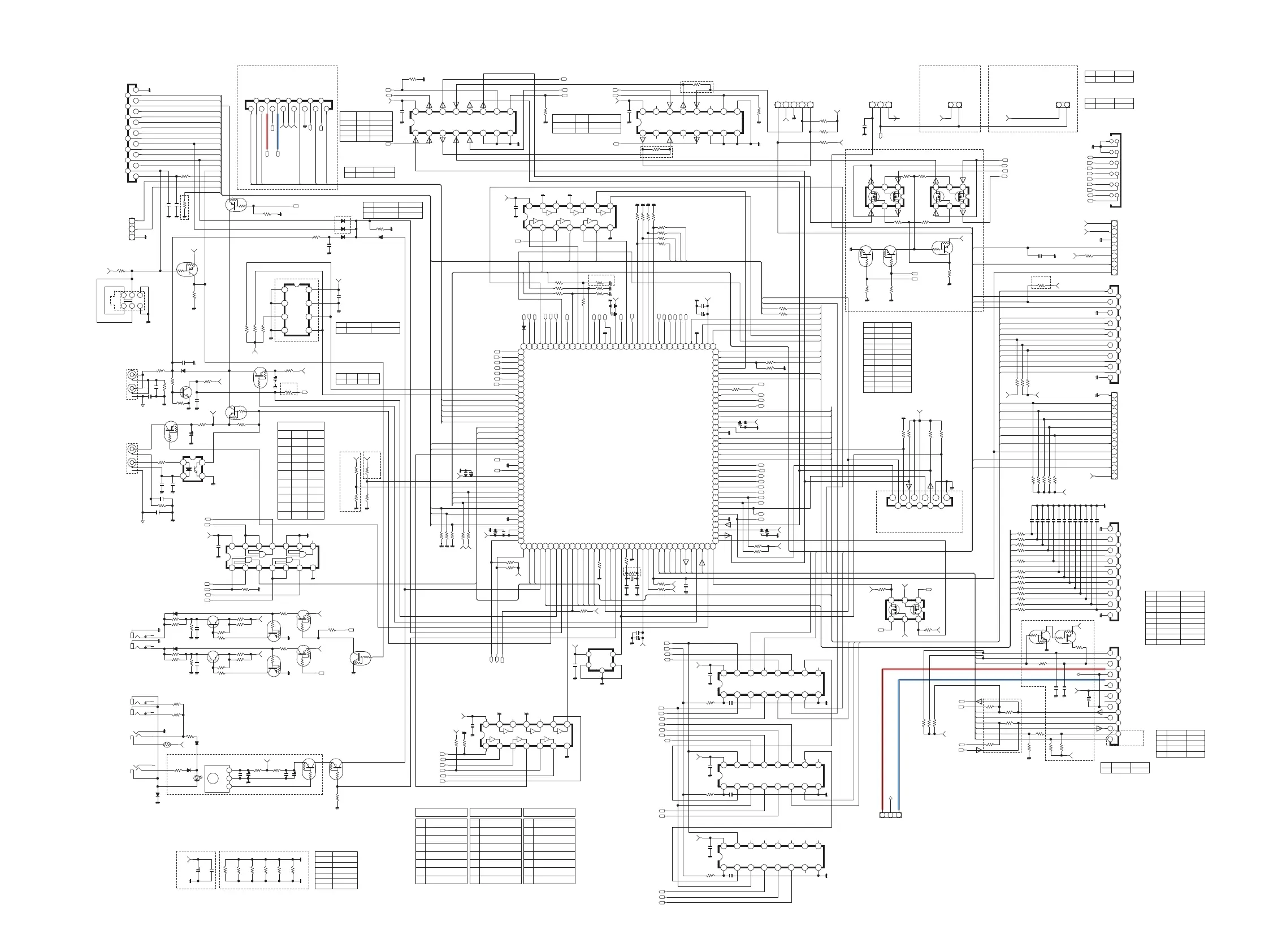Select the five-pin horizontal header at top right

[x=794, y=105]
